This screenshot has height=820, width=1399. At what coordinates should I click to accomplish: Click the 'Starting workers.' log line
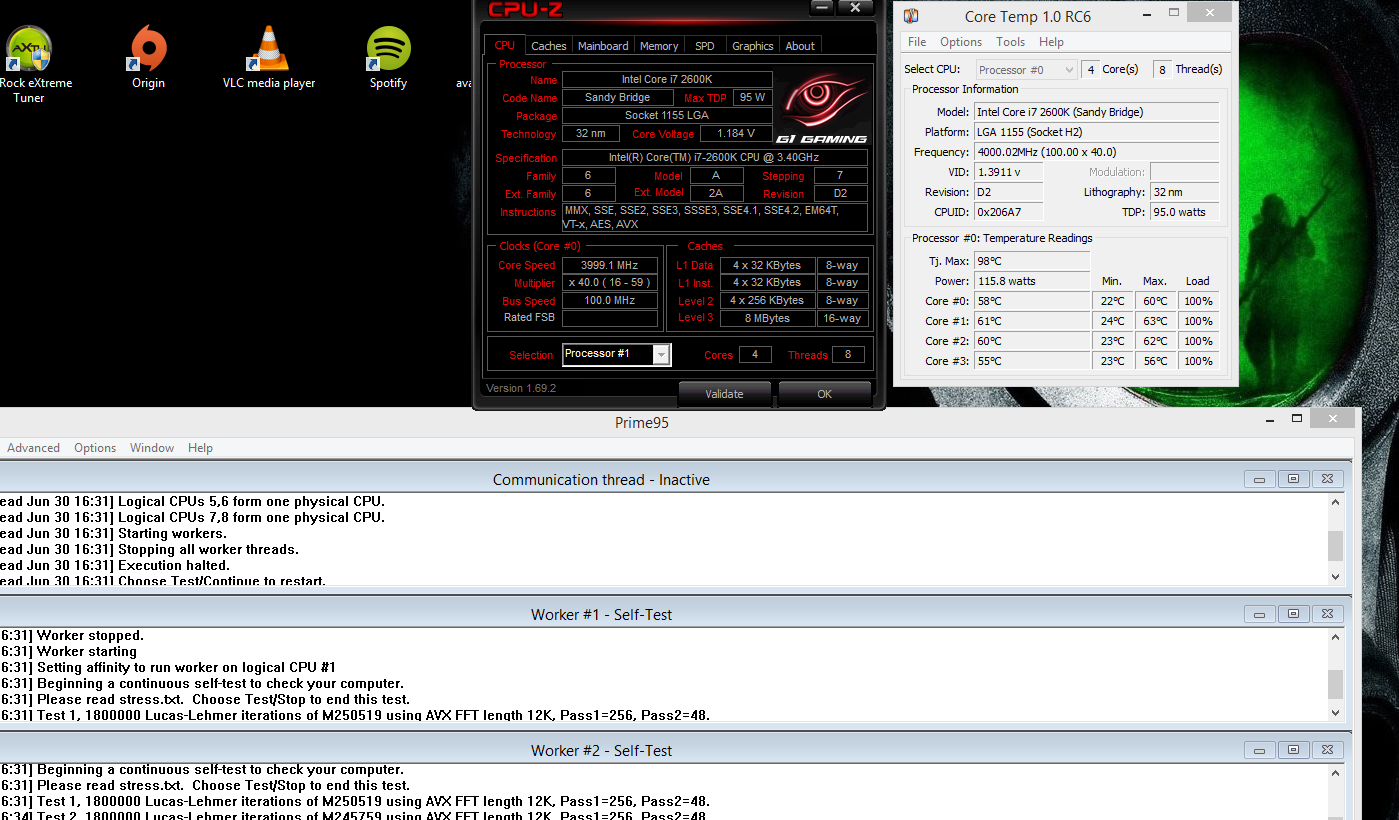[114, 533]
